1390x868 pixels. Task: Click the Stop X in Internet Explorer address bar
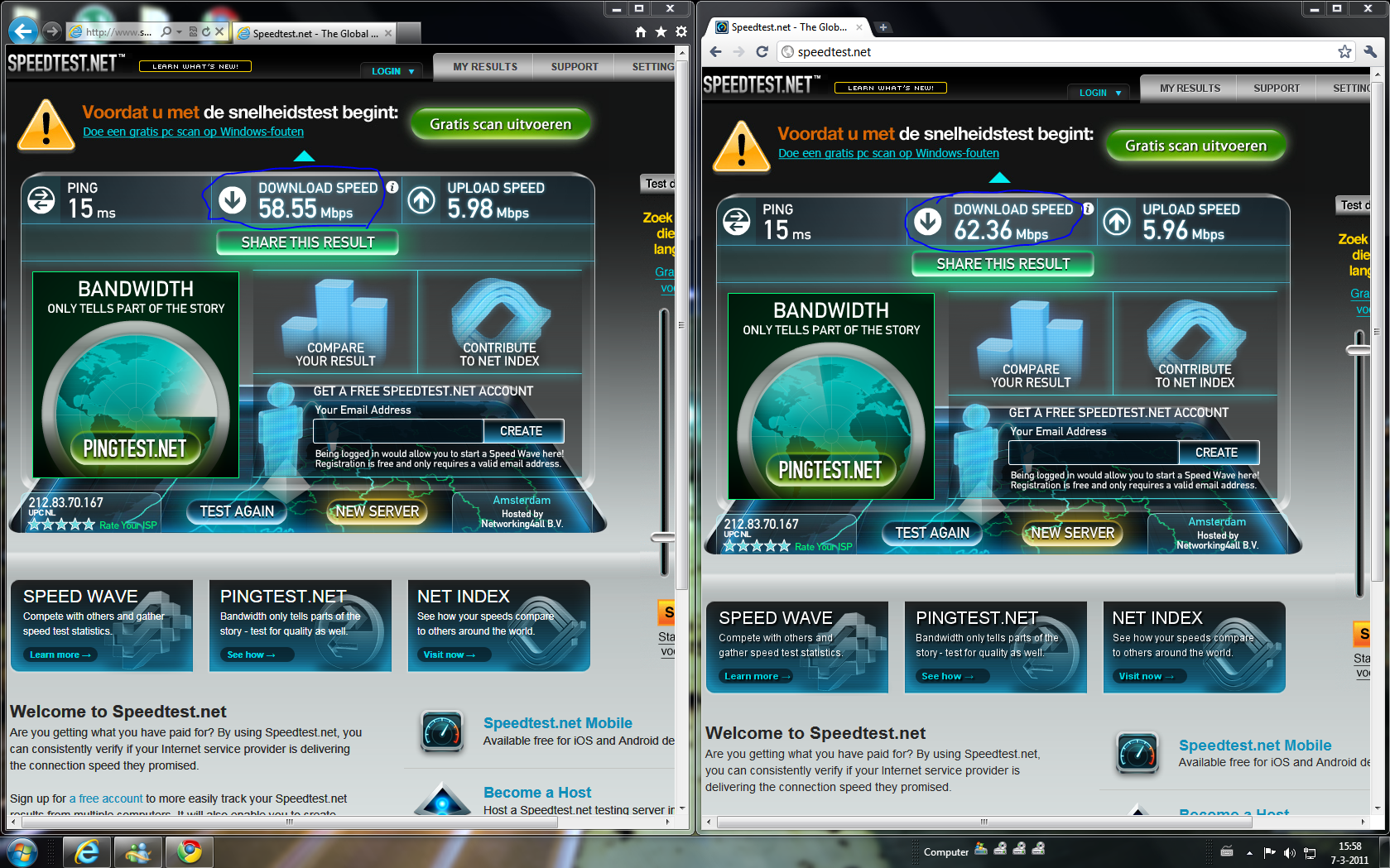click(x=219, y=31)
